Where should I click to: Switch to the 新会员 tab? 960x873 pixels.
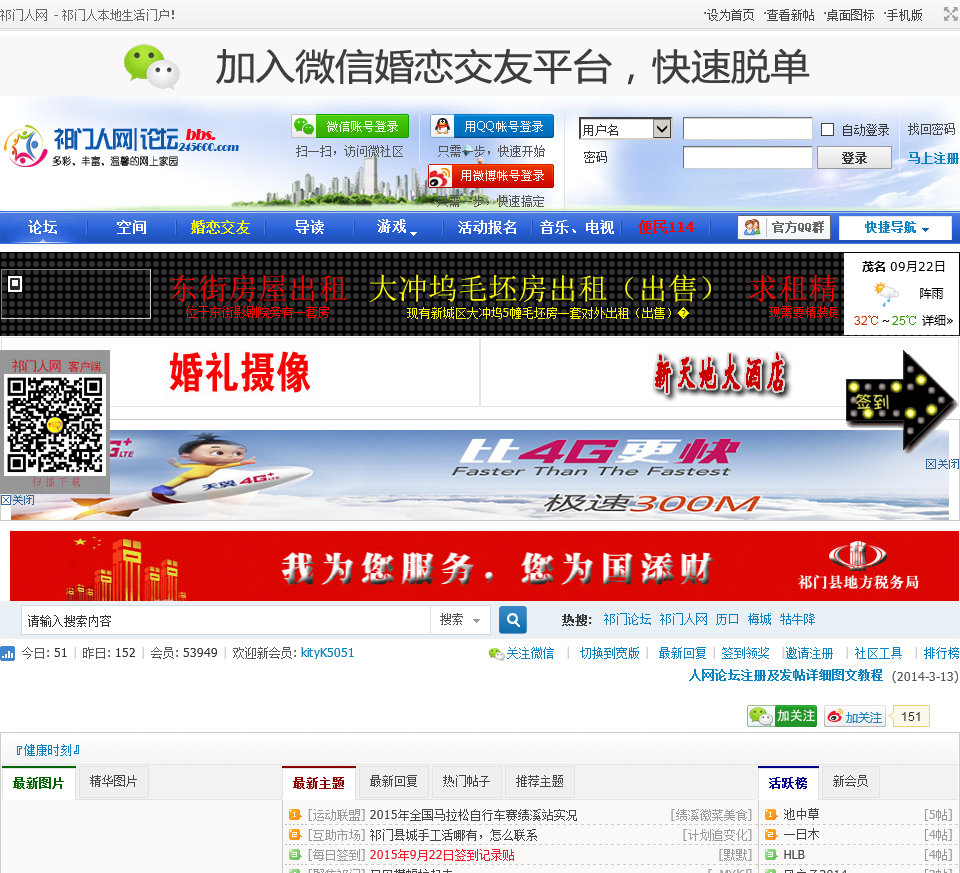pos(850,781)
